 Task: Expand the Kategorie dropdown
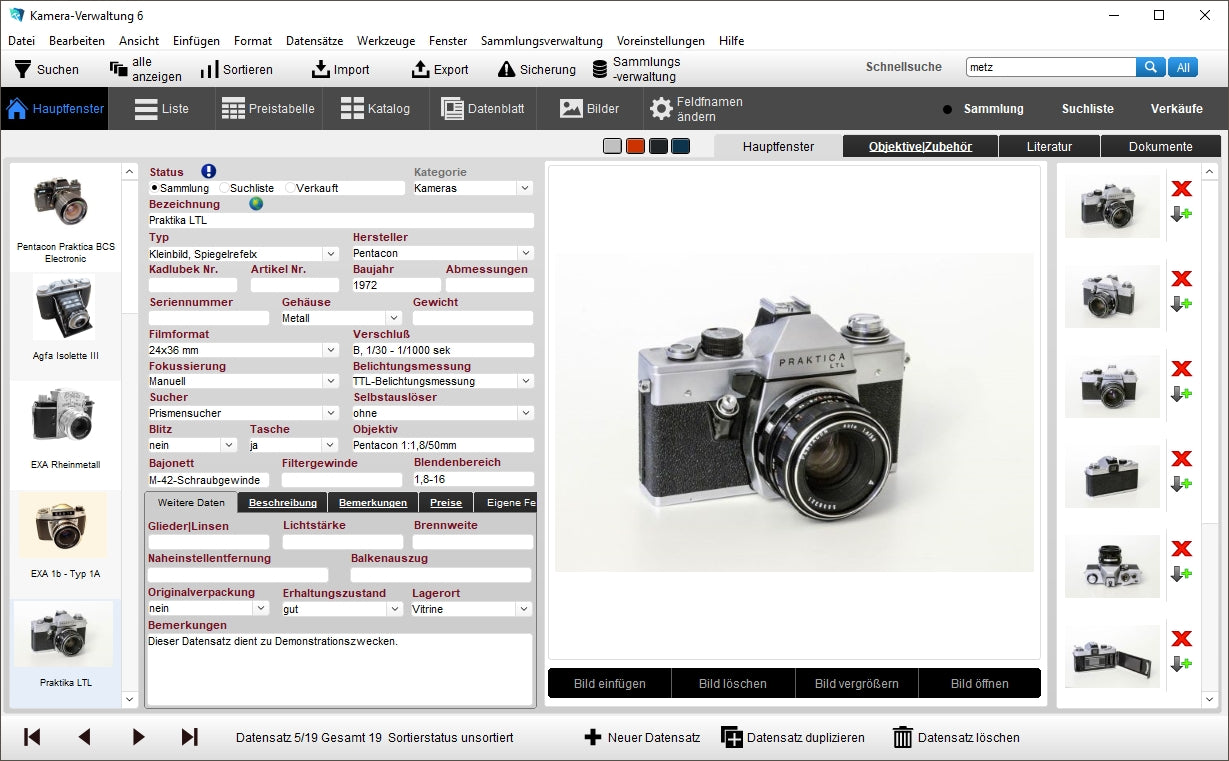pyautogui.click(x=525, y=188)
